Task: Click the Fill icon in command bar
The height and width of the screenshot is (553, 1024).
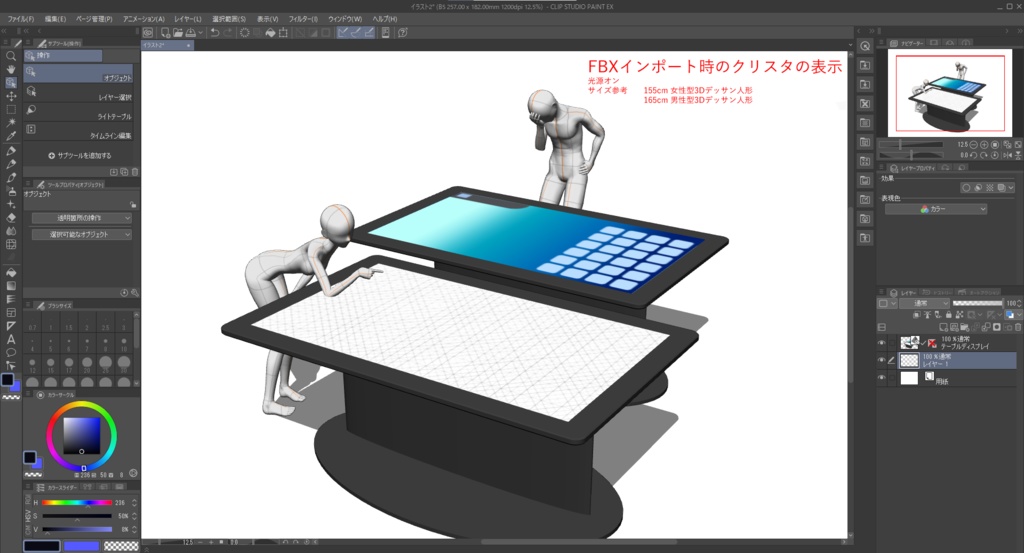Action: point(270,33)
